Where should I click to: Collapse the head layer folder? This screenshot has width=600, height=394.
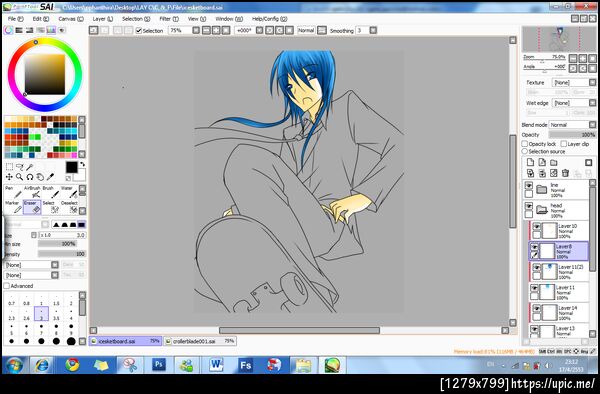coord(541,210)
